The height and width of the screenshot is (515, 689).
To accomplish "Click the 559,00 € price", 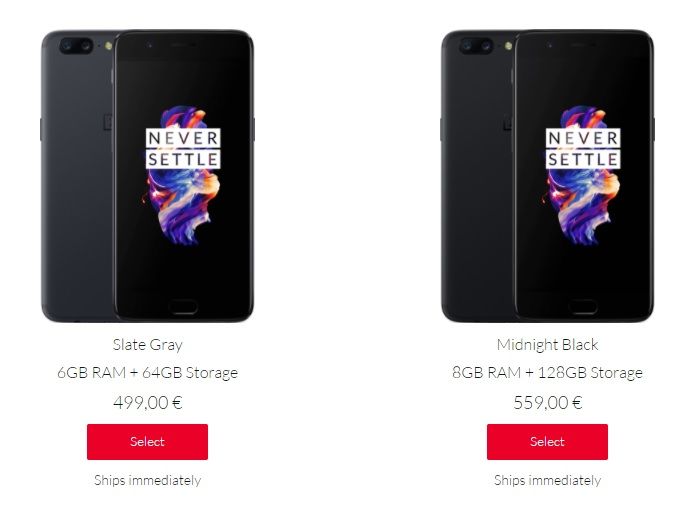I will (x=548, y=403).
